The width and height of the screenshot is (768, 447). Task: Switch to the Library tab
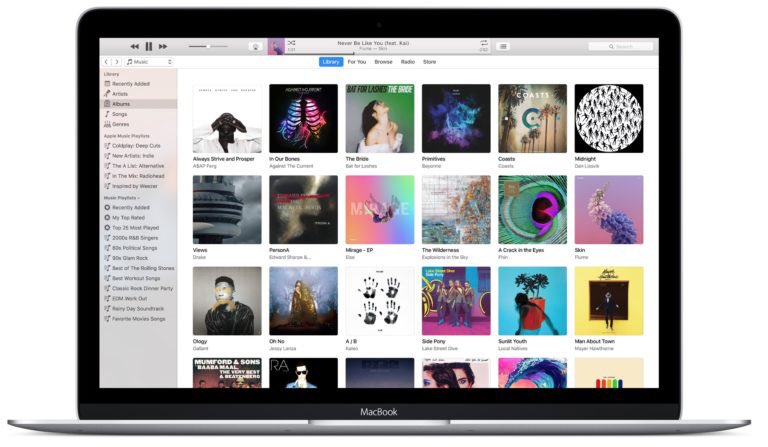point(331,62)
